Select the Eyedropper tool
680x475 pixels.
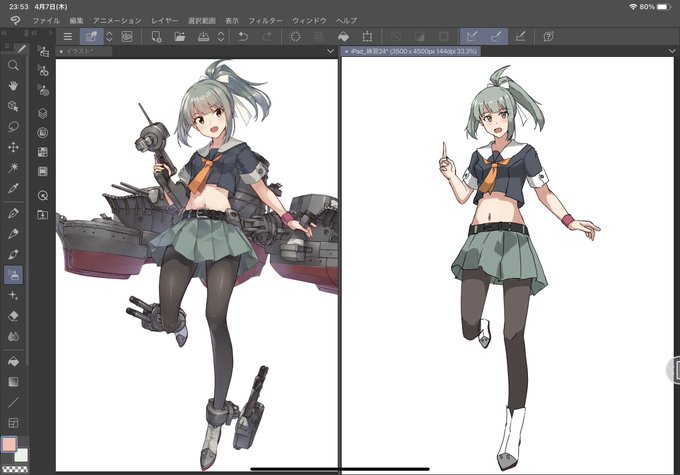13,188
